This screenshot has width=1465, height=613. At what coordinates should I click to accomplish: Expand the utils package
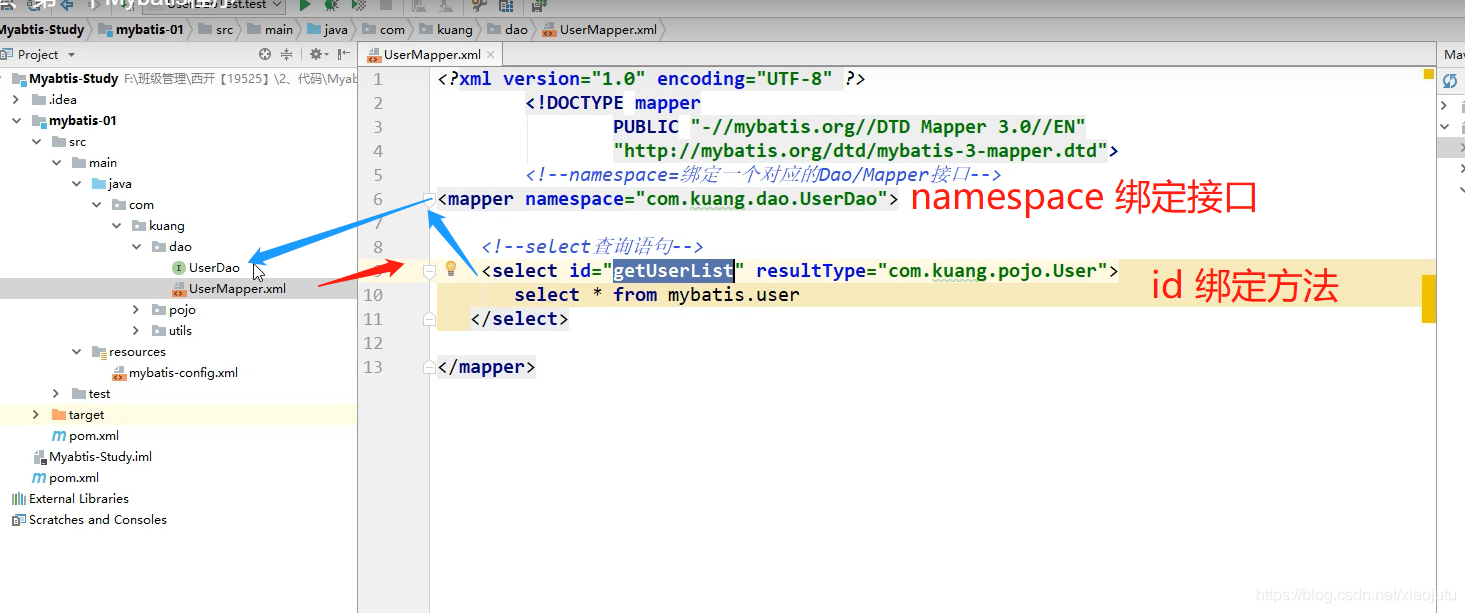[137, 330]
